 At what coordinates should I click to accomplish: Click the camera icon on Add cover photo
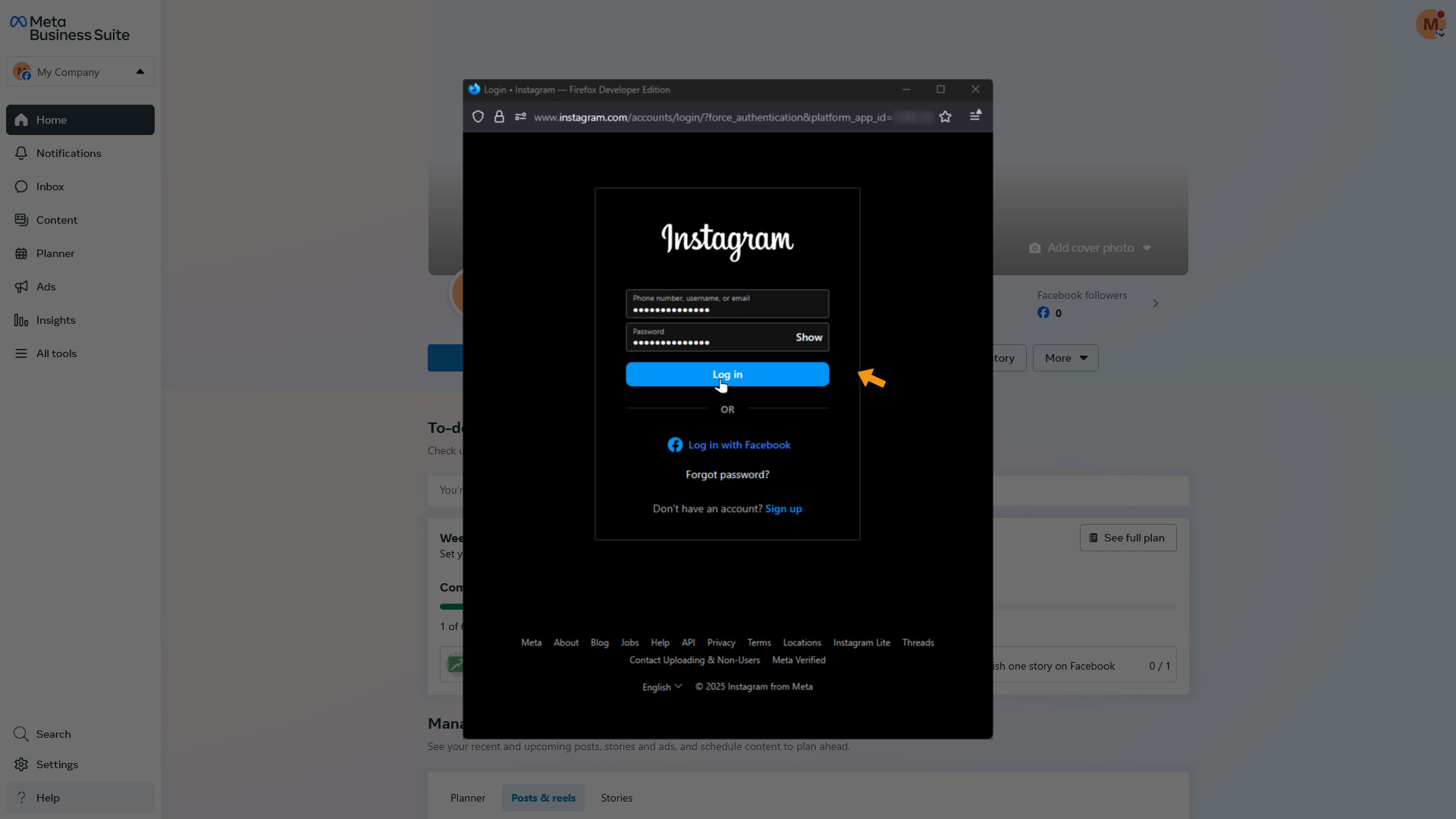tap(1034, 248)
